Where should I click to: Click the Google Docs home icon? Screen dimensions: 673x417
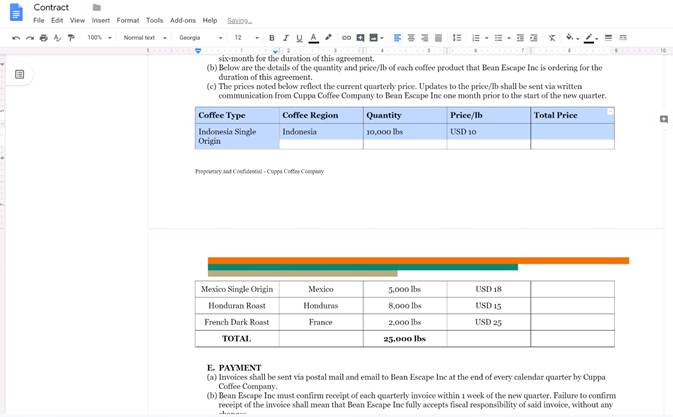pos(16,12)
